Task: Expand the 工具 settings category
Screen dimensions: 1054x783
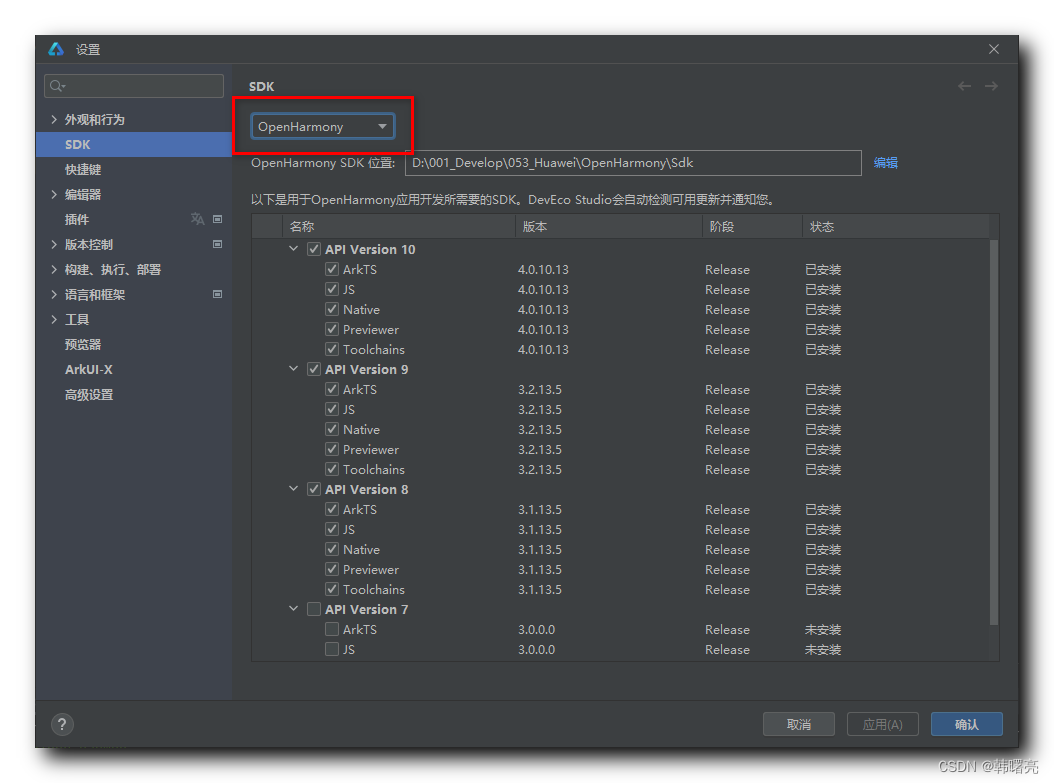Action: 54,319
